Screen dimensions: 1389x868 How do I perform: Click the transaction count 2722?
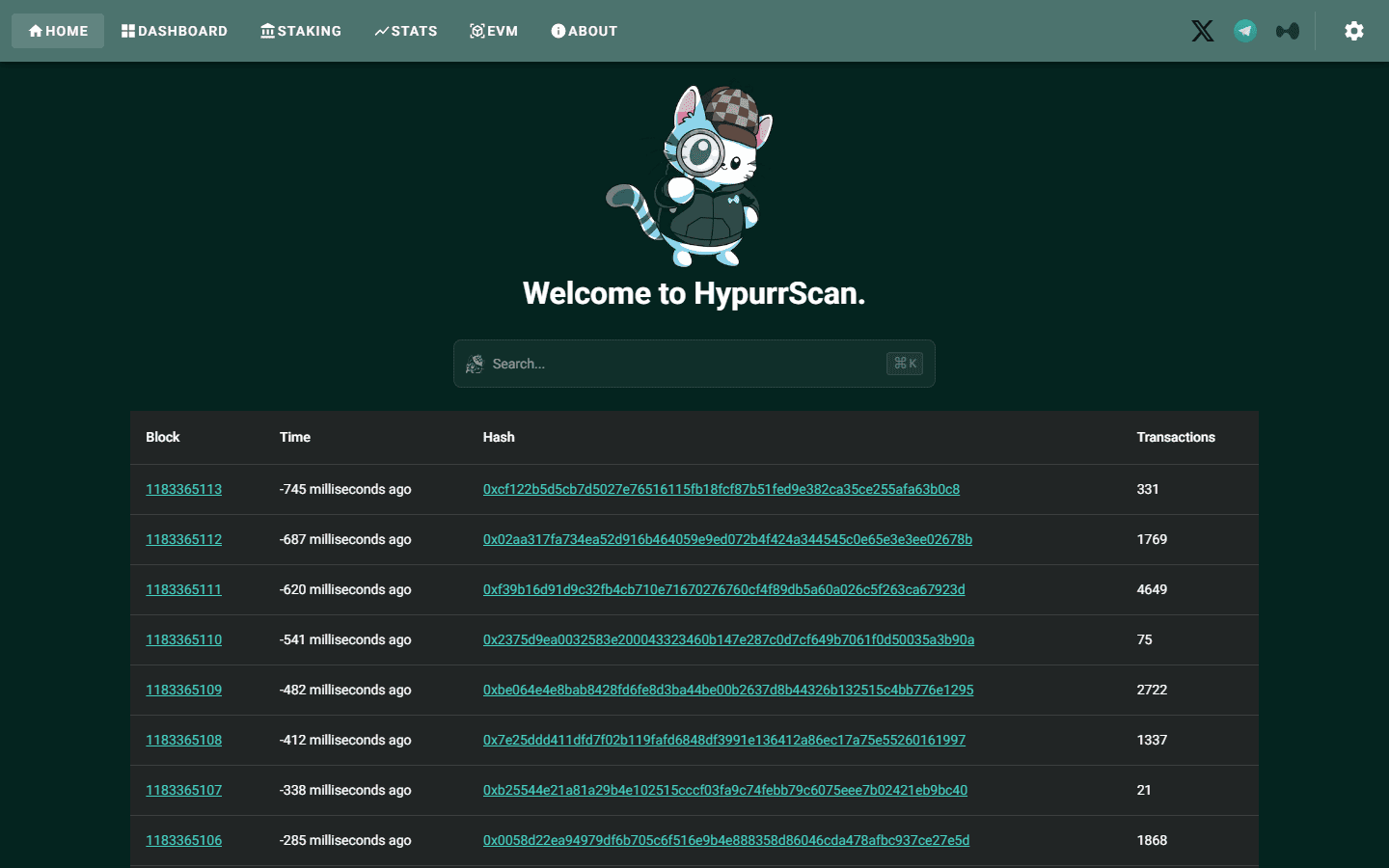tap(1152, 690)
